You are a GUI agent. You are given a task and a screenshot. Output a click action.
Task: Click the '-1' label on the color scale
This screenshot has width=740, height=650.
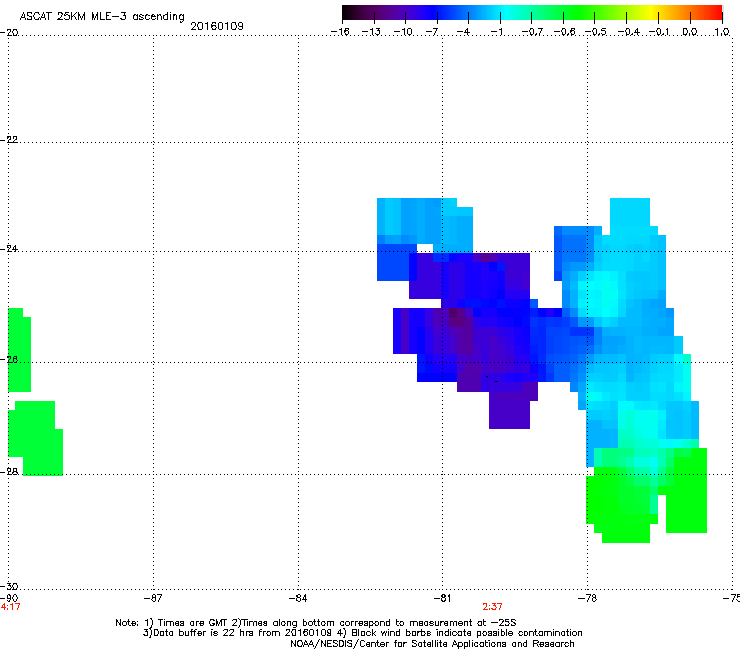click(496, 32)
